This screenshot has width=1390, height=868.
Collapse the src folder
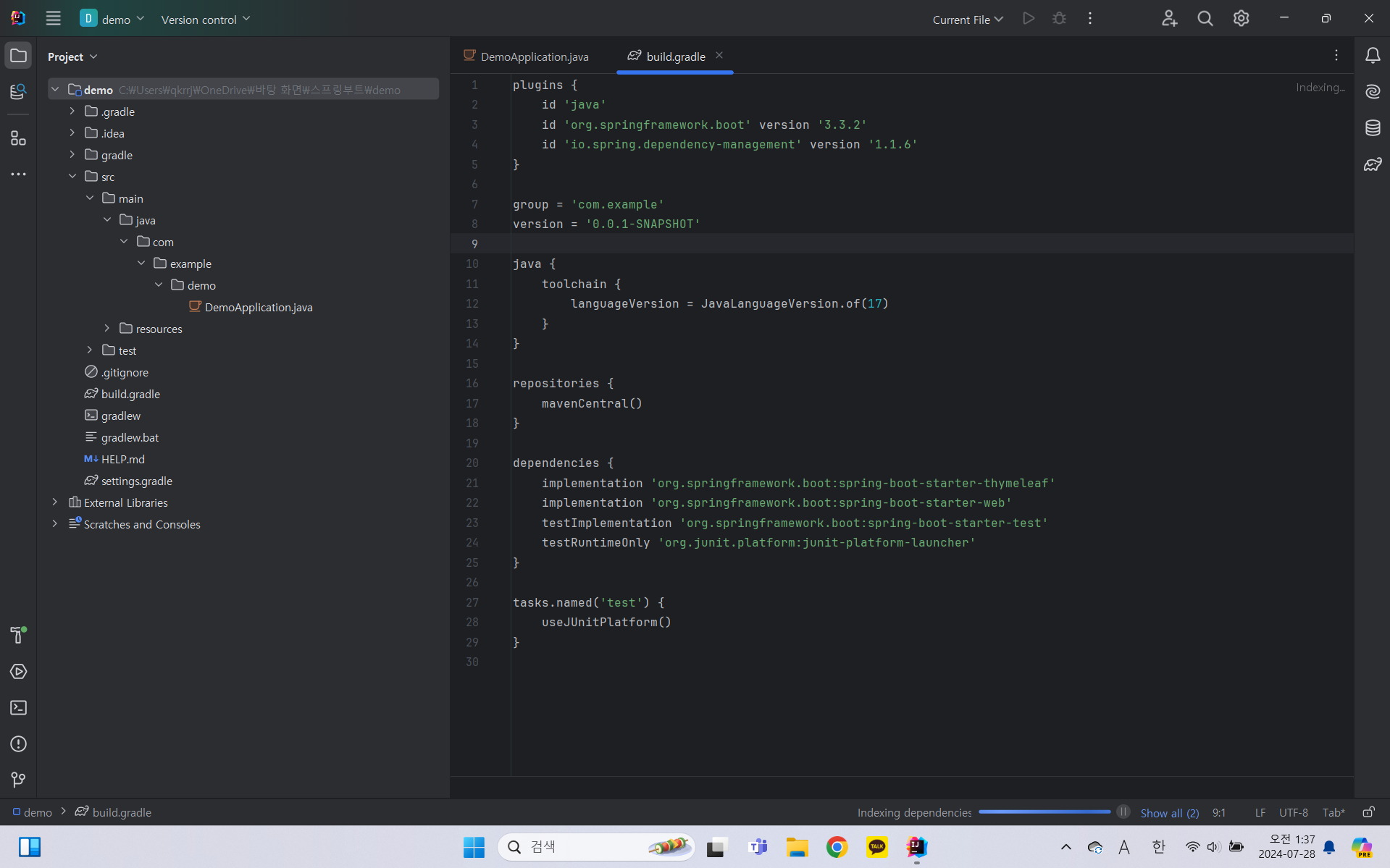click(x=72, y=177)
